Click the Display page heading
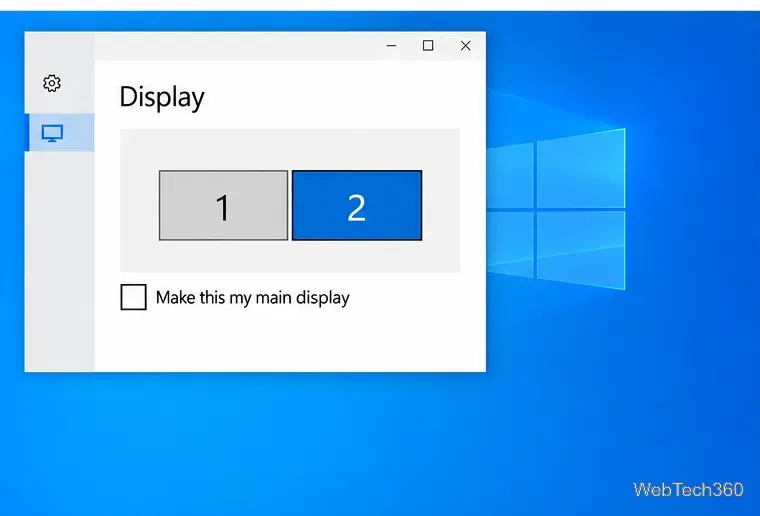 click(x=162, y=97)
